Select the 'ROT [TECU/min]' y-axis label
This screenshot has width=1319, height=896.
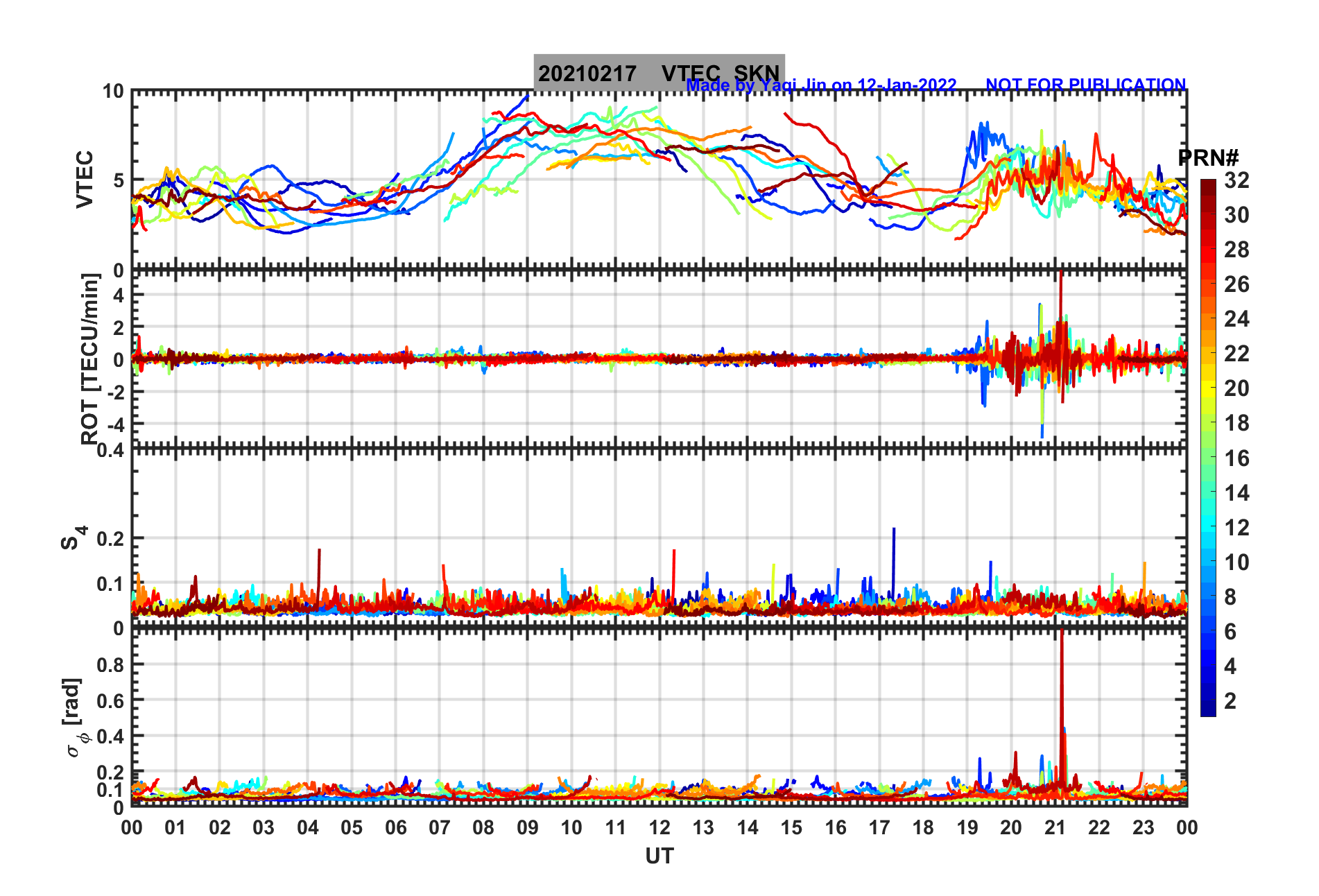90,359
